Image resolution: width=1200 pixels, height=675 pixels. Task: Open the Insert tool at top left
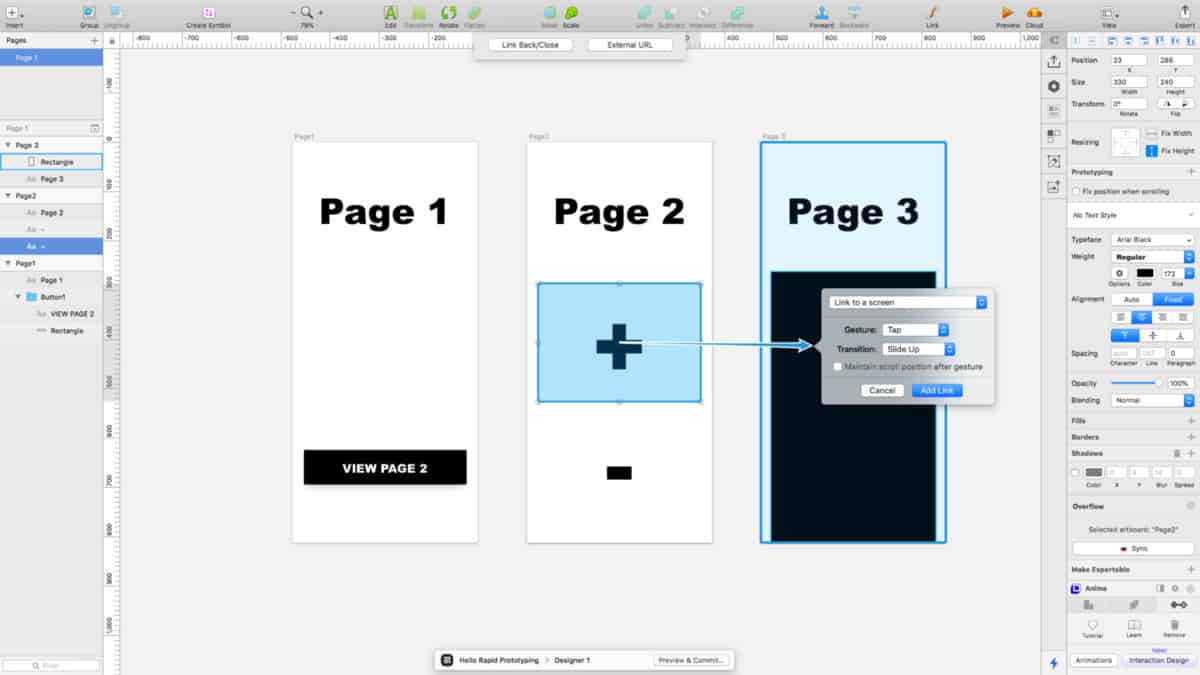pos(12,13)
